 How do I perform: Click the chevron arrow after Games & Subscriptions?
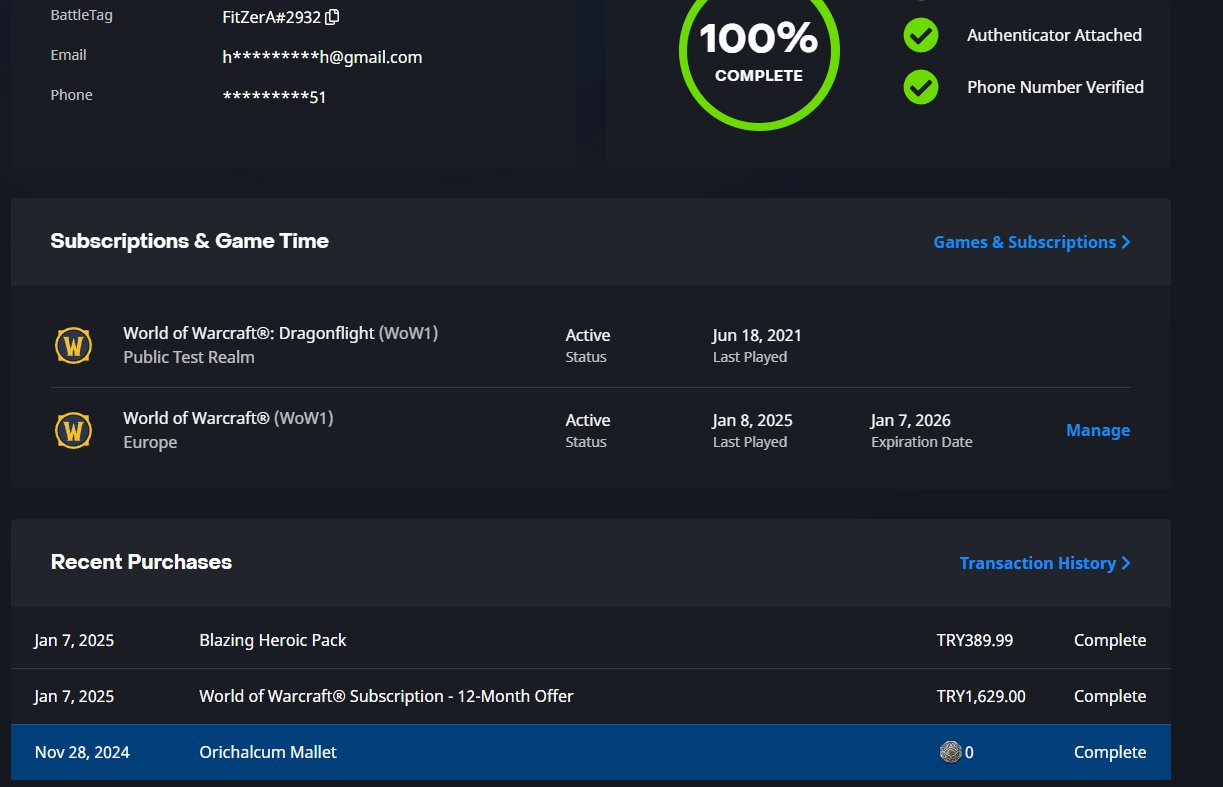point(1126,242)
